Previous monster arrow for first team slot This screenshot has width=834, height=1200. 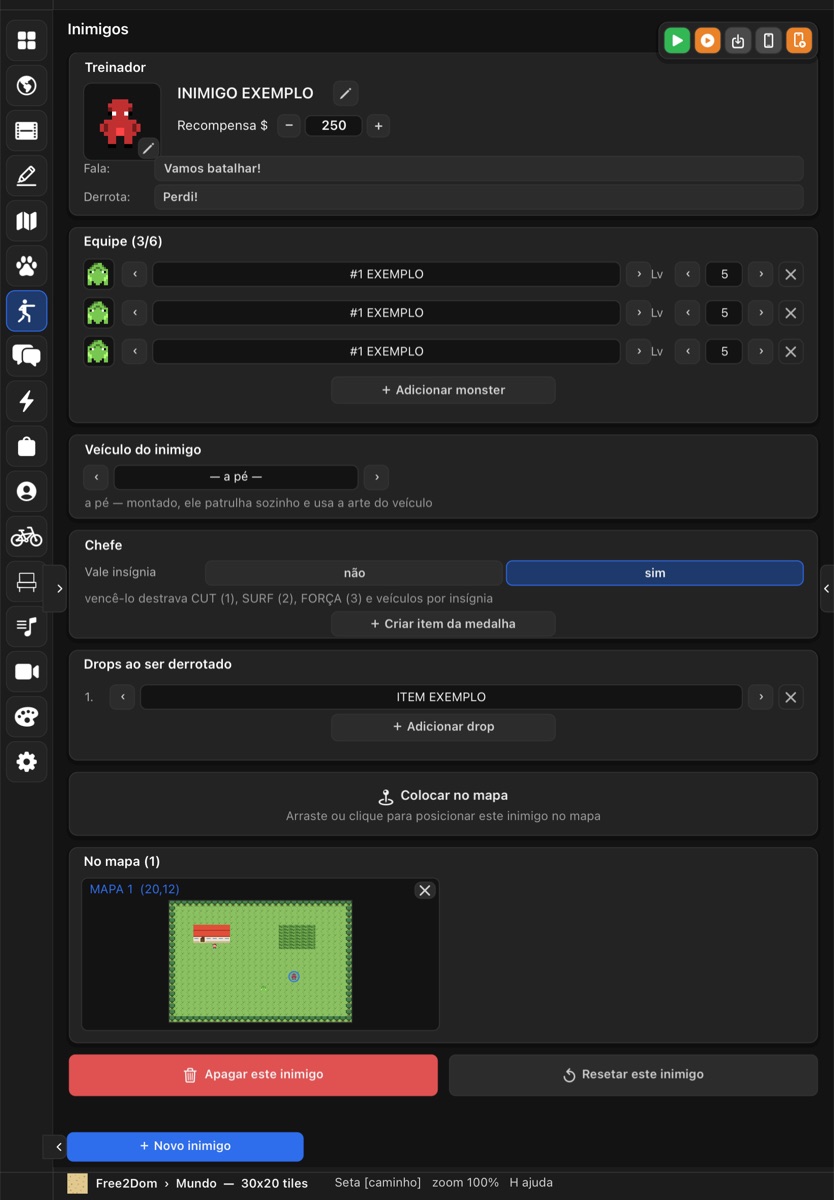coord(135,274)
